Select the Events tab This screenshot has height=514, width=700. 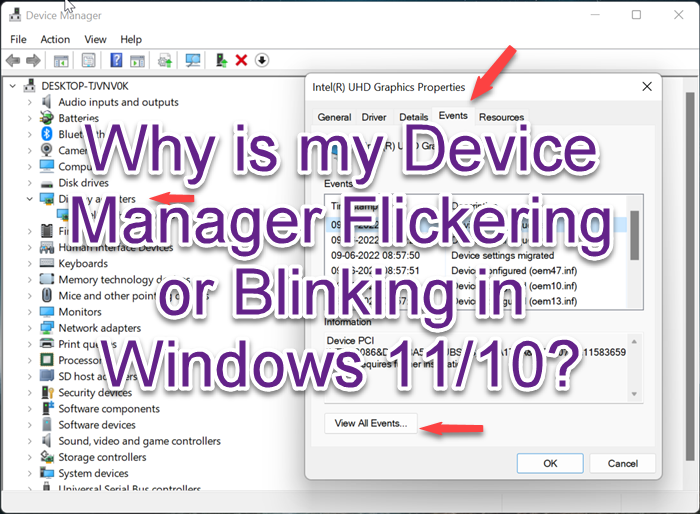[453, 116]
